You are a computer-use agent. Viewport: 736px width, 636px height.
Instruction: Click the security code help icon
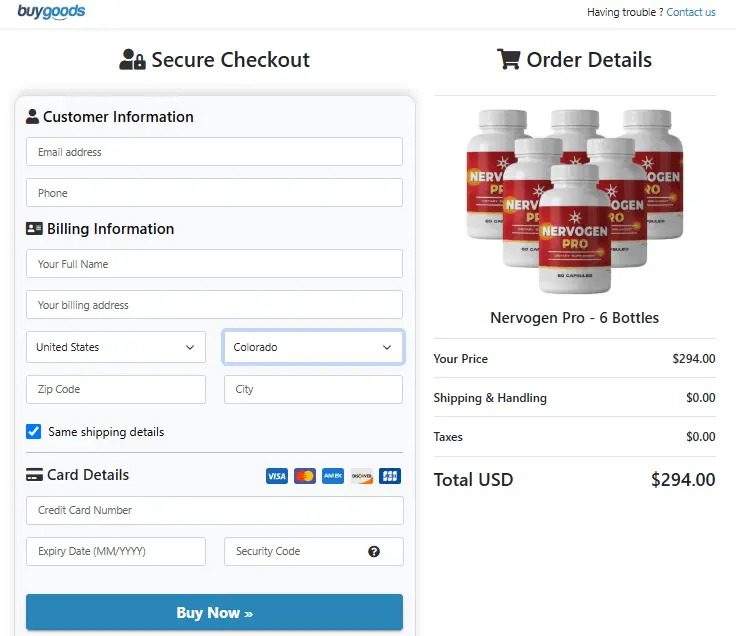[374, 551]
